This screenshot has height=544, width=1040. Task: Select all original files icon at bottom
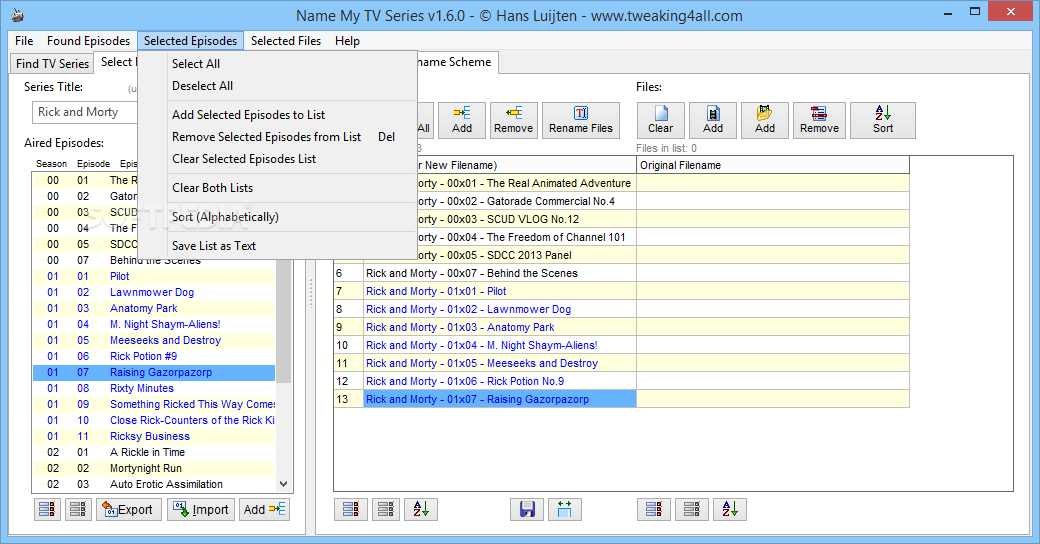pos(654,510)
